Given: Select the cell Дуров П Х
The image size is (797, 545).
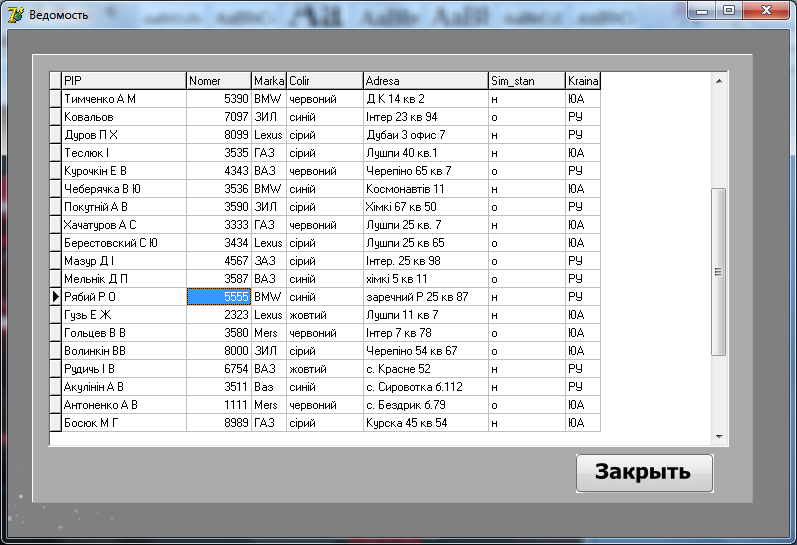Looking at the screenshot, I should coord(124,135).
